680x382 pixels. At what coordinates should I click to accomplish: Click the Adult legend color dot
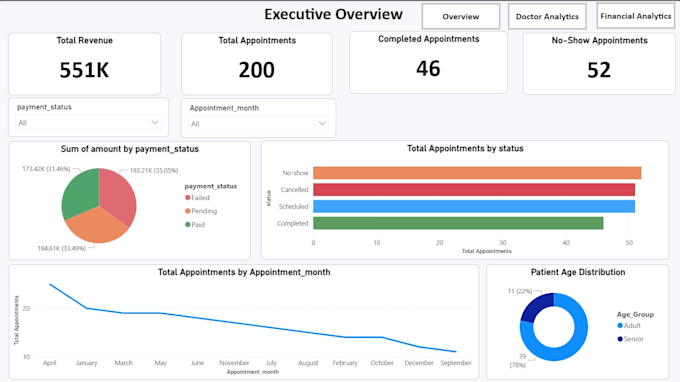620,326
